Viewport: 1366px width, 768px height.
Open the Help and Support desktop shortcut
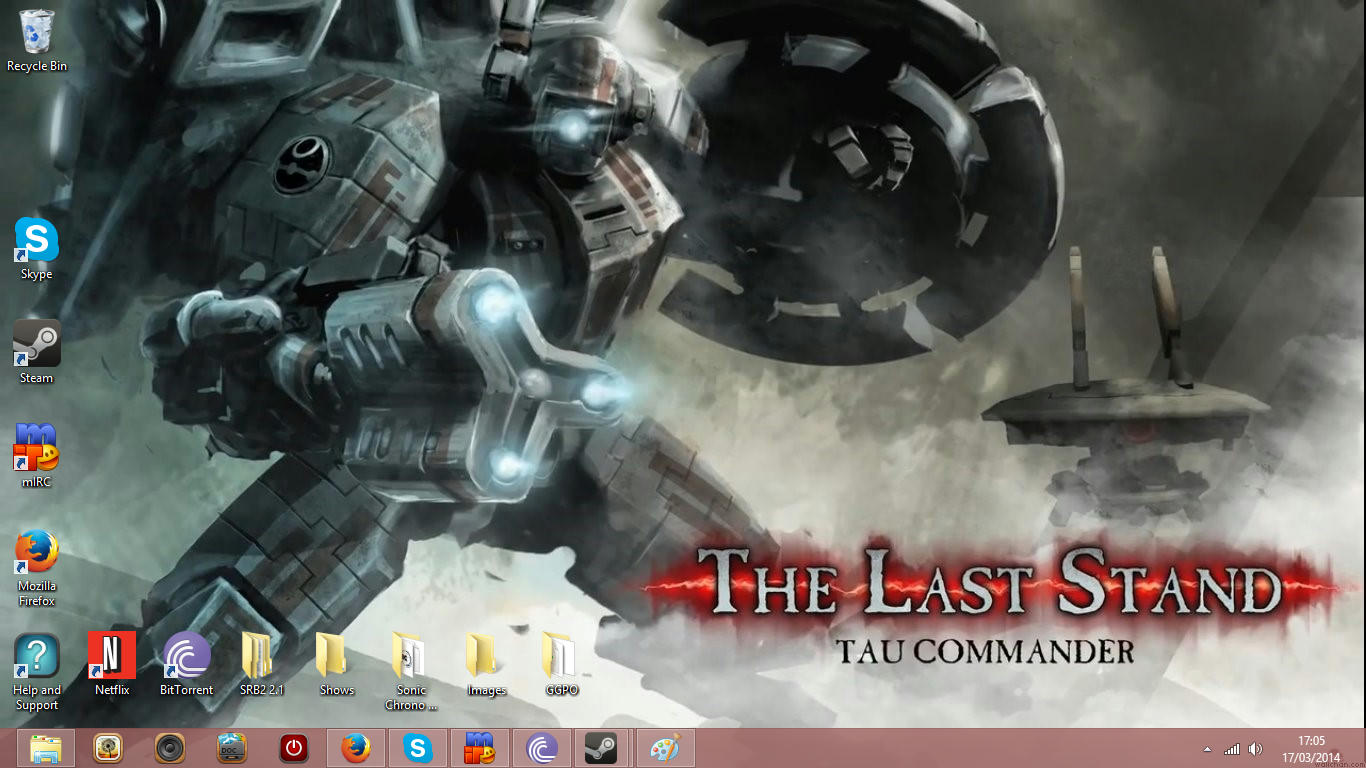[37, 672]
